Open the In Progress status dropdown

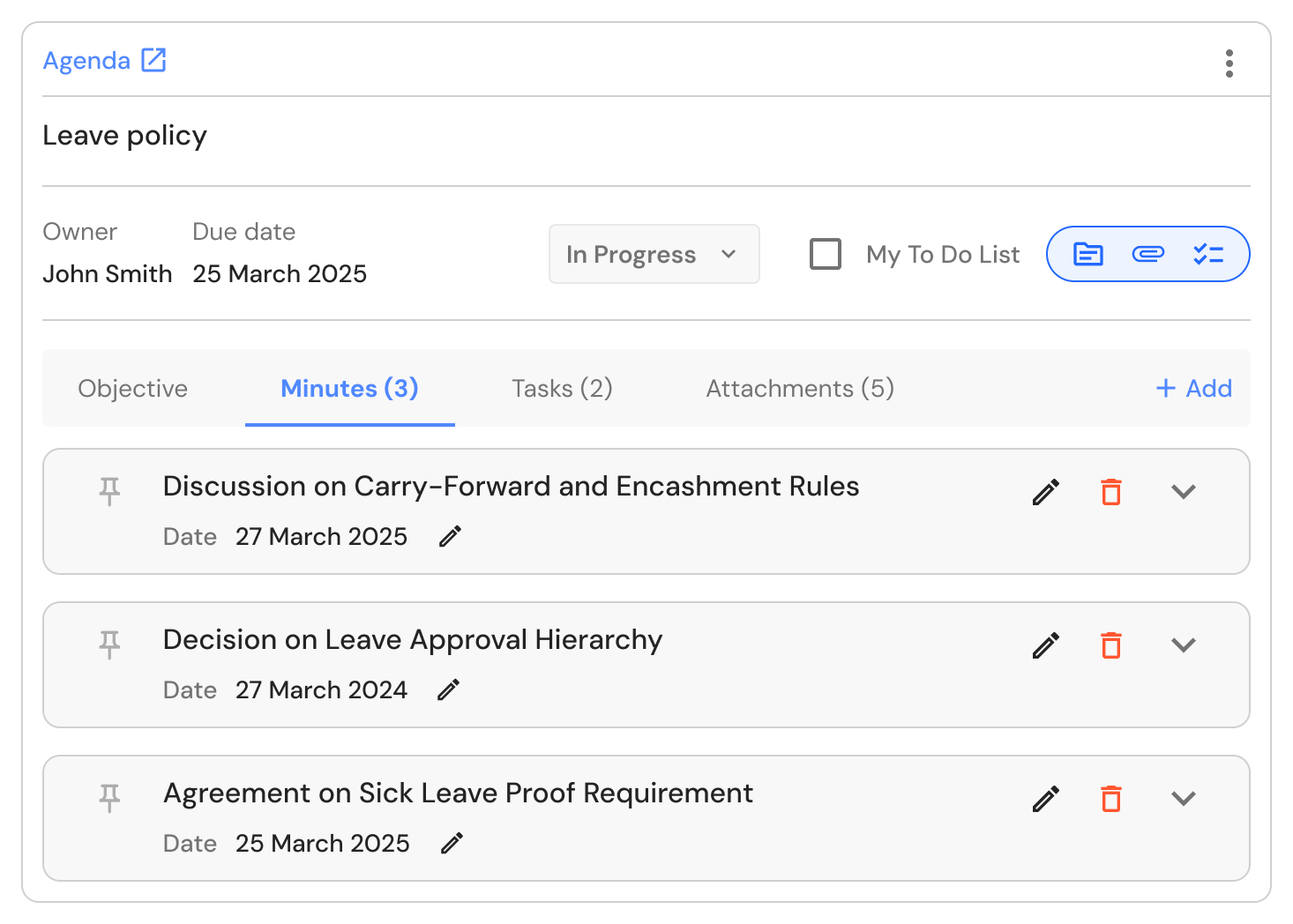654,254
